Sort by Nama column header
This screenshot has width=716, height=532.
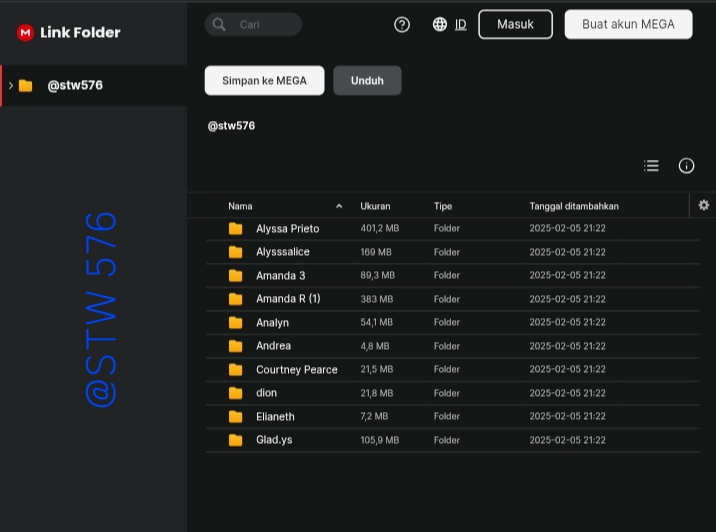click(x=240, y=206)
